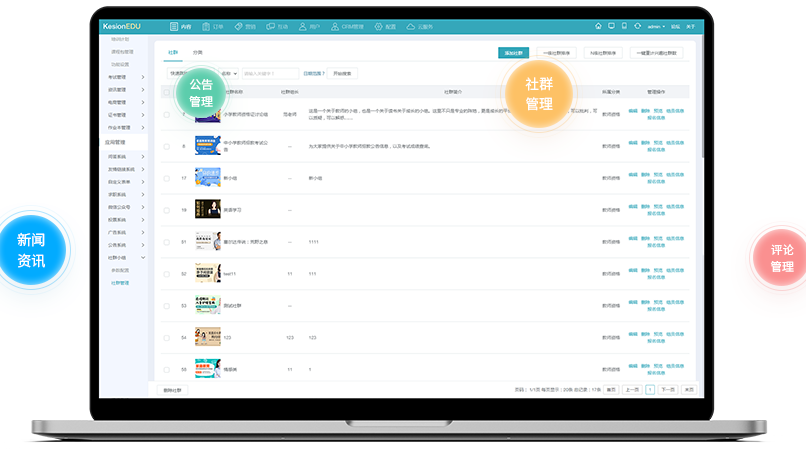The width and height of the screenshot is (806, 462).
Task: Open the admin account dropdown
Action: click(x=656, y=26)
